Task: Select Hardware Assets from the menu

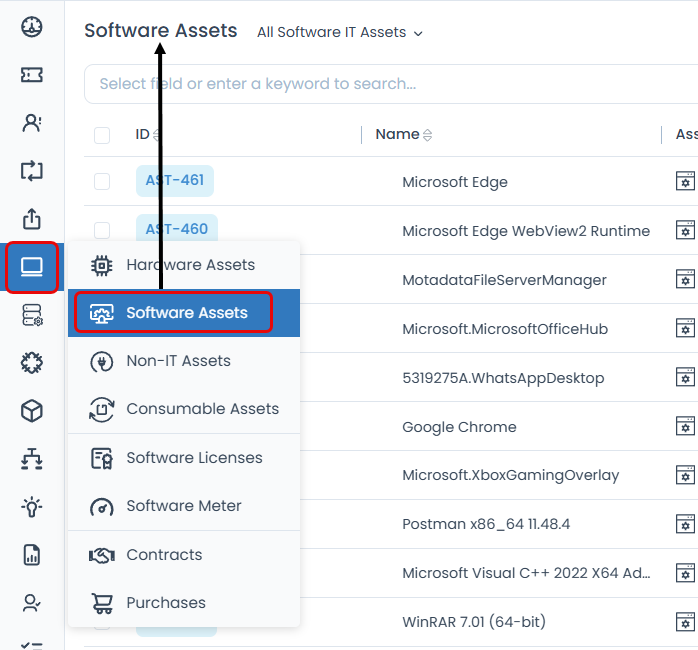Action: pos(184,265)
